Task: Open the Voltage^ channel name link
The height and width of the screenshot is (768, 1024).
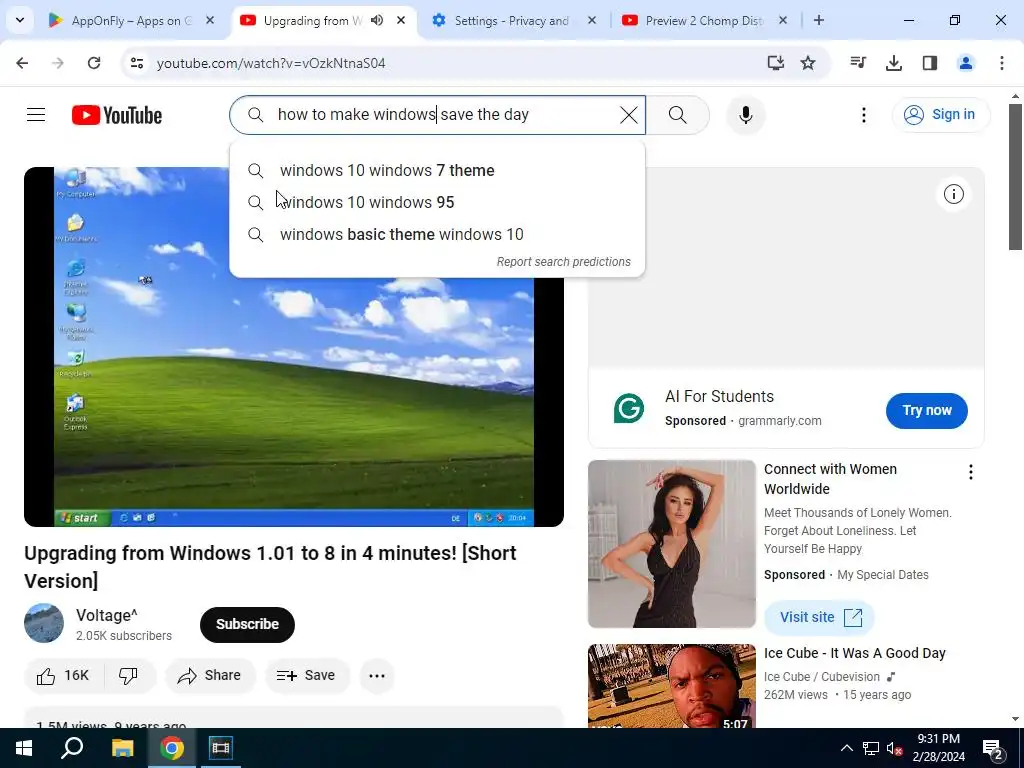Action: click(x=107, y=615)
